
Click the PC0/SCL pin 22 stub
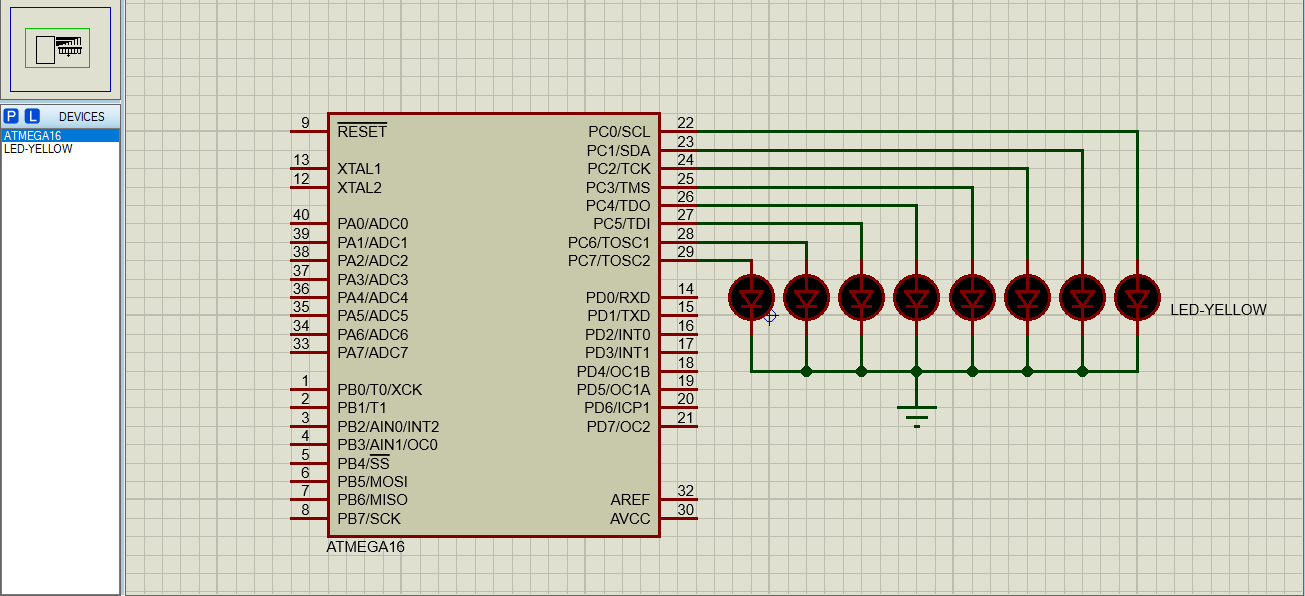click(x=679, y=131)
